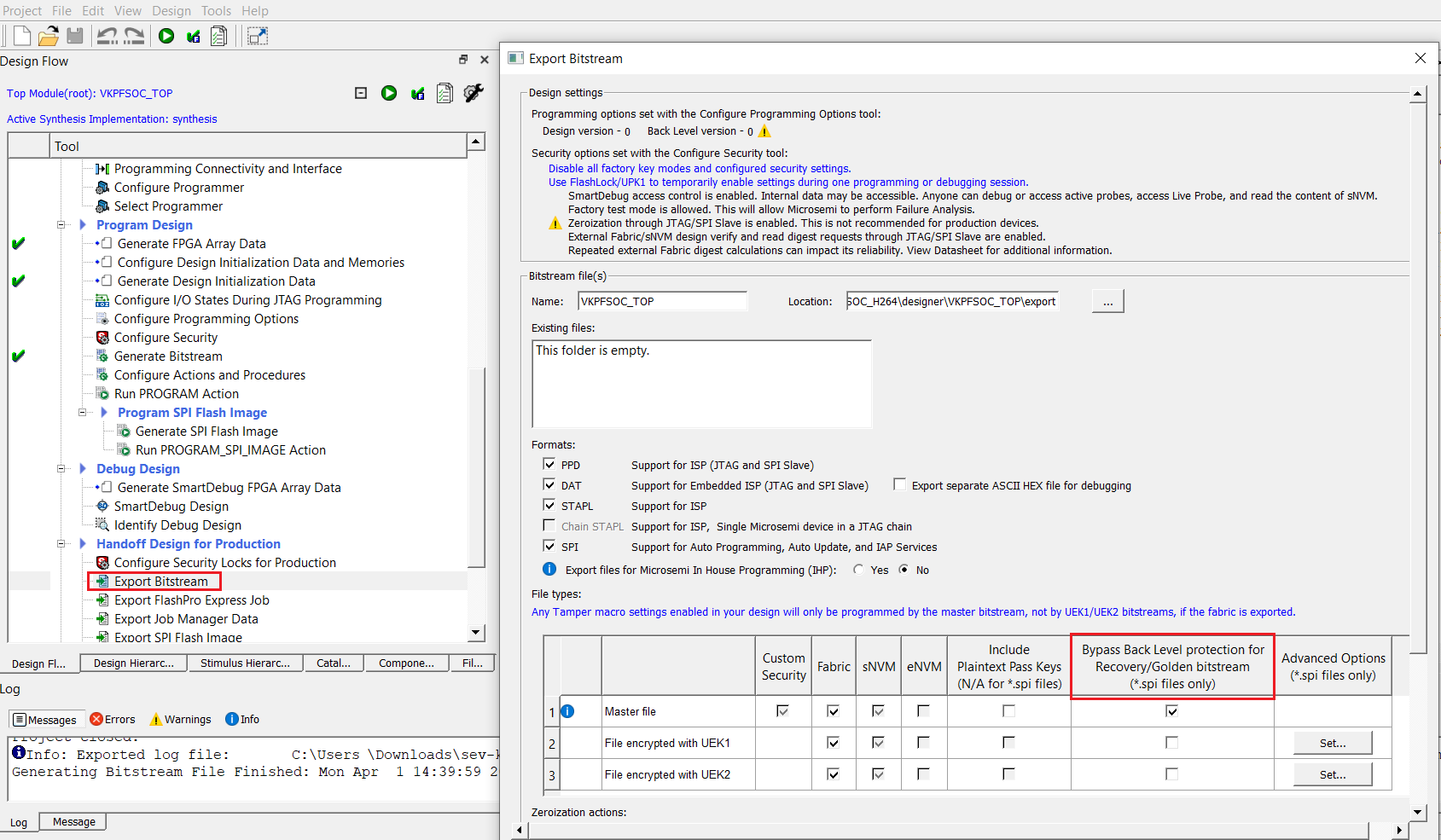Toggle the STAPL format checkbox
This screenshot has height=840, width=1441.
point(549,505)
